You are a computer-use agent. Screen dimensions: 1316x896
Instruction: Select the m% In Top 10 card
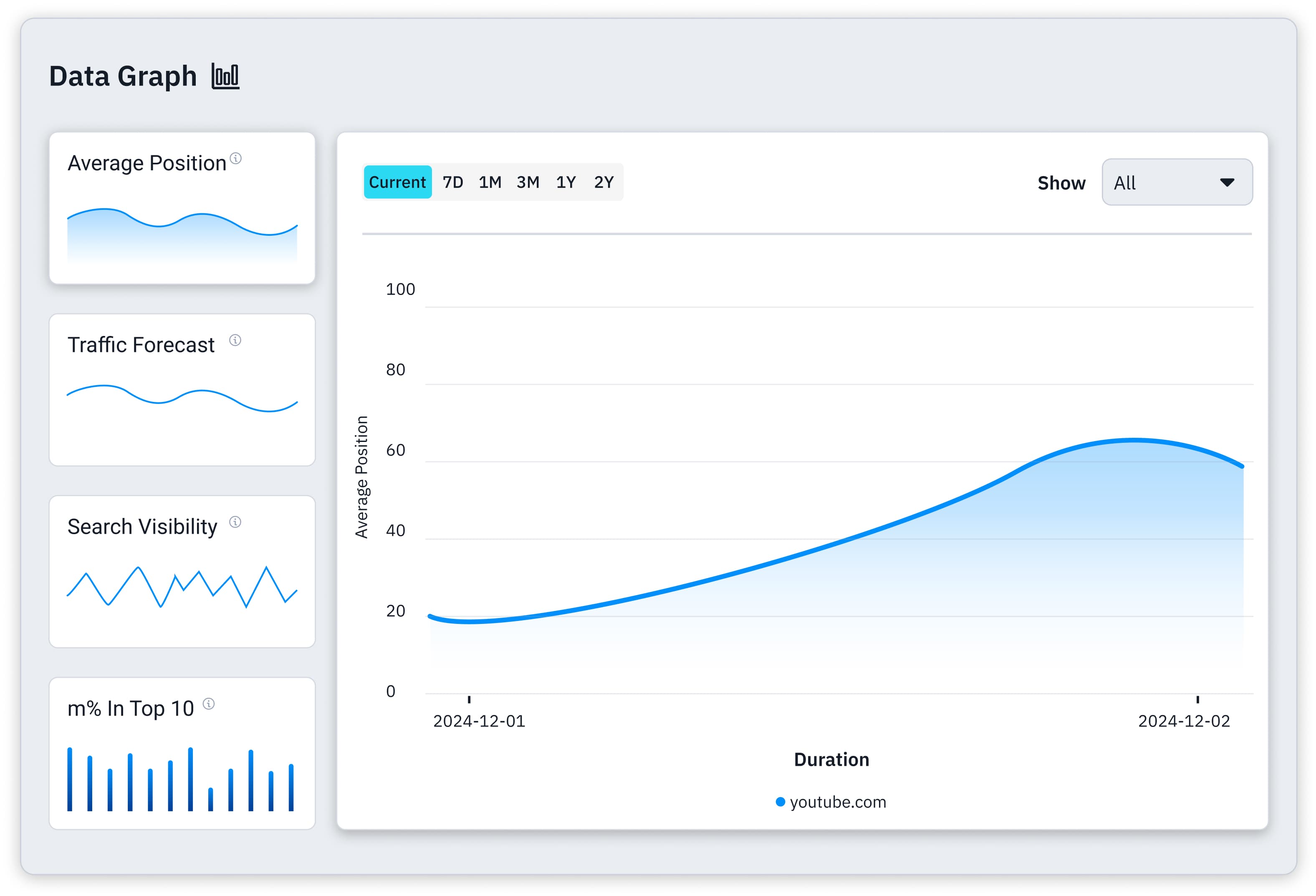(182, 753)
